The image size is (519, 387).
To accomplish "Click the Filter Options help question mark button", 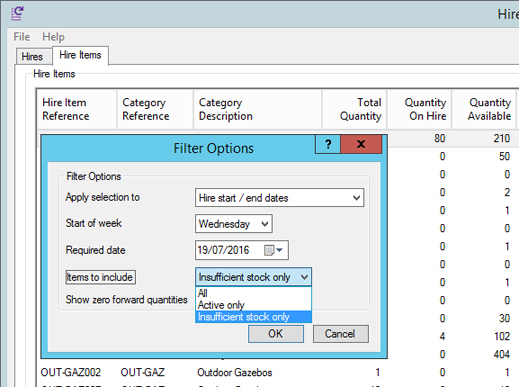I will [x=328, y=144].
